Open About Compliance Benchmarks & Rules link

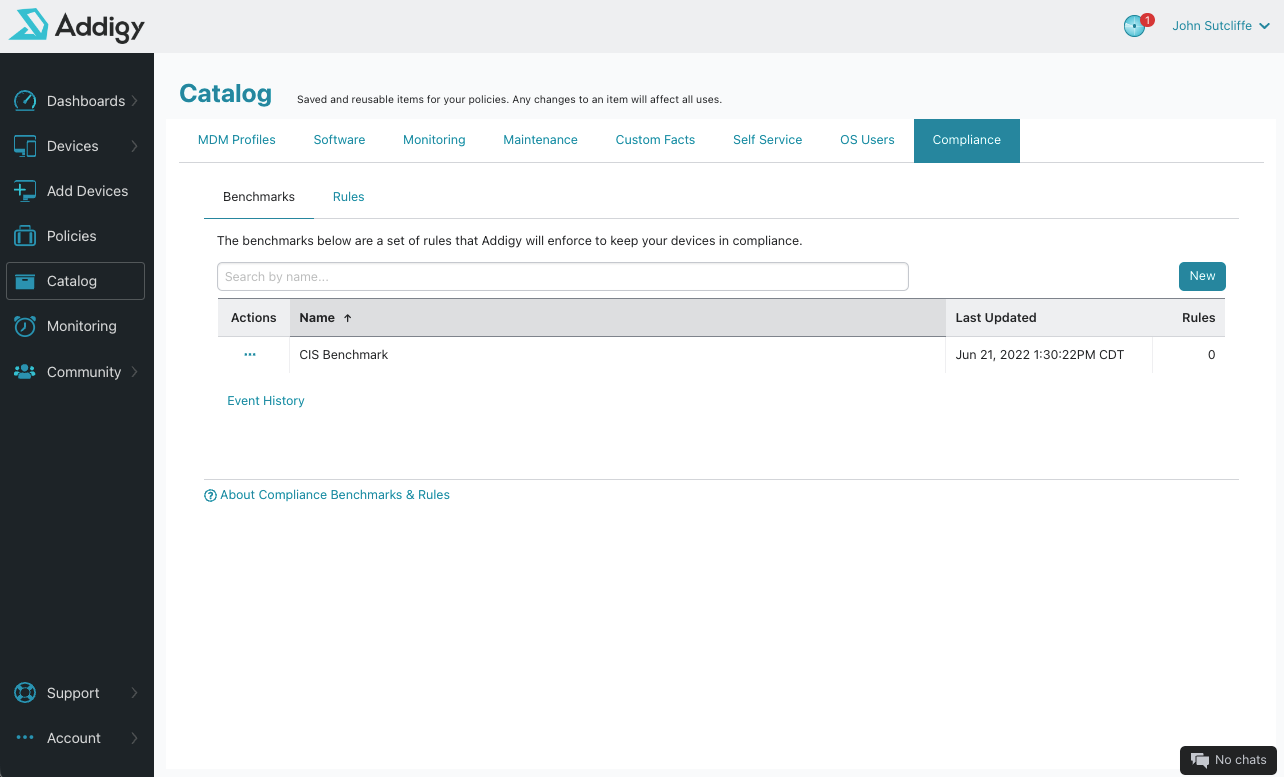(335, 495)
